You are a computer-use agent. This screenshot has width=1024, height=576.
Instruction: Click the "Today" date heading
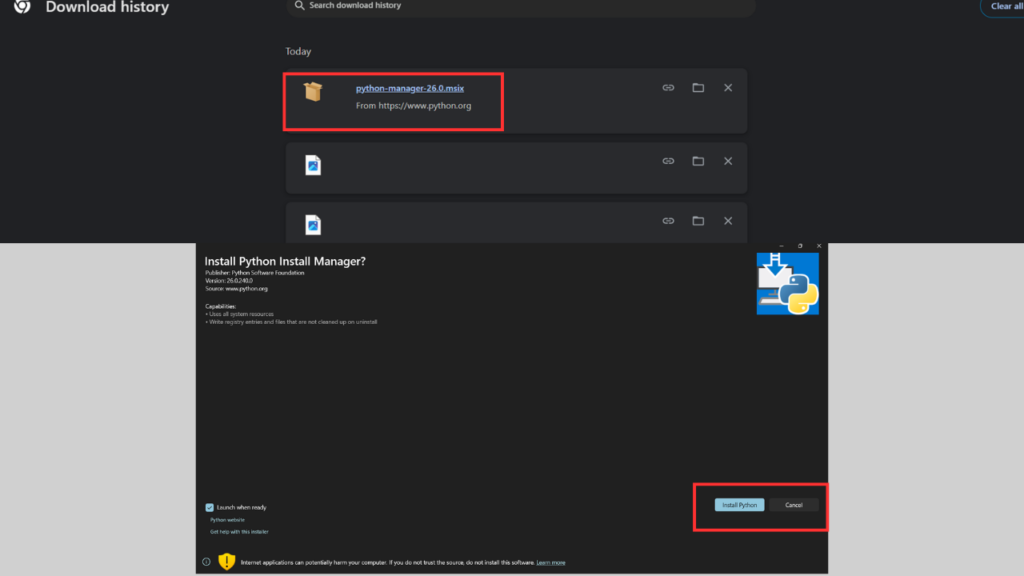[298, 51]
